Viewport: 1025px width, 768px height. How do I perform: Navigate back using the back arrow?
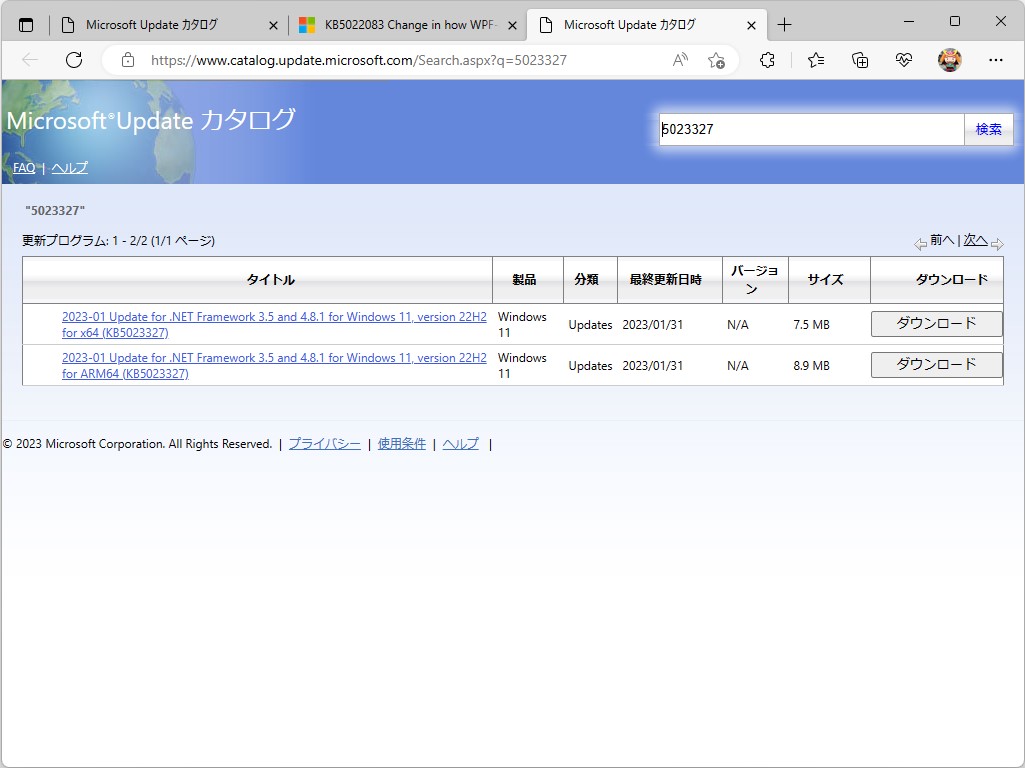31,60
